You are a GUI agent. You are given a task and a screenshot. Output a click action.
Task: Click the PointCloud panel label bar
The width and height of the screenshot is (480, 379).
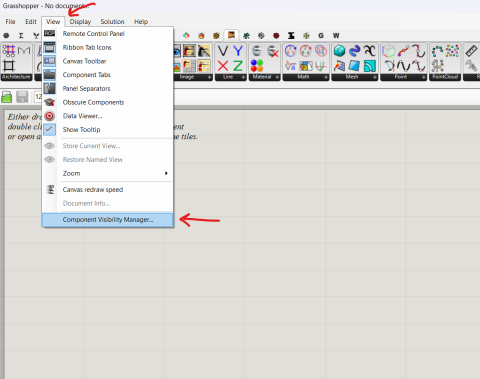click(445, 77)
